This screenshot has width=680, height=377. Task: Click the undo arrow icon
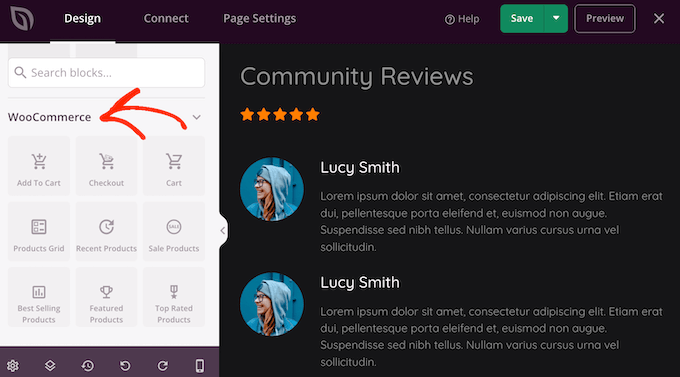pyautogui.click(x=125, y=366)
